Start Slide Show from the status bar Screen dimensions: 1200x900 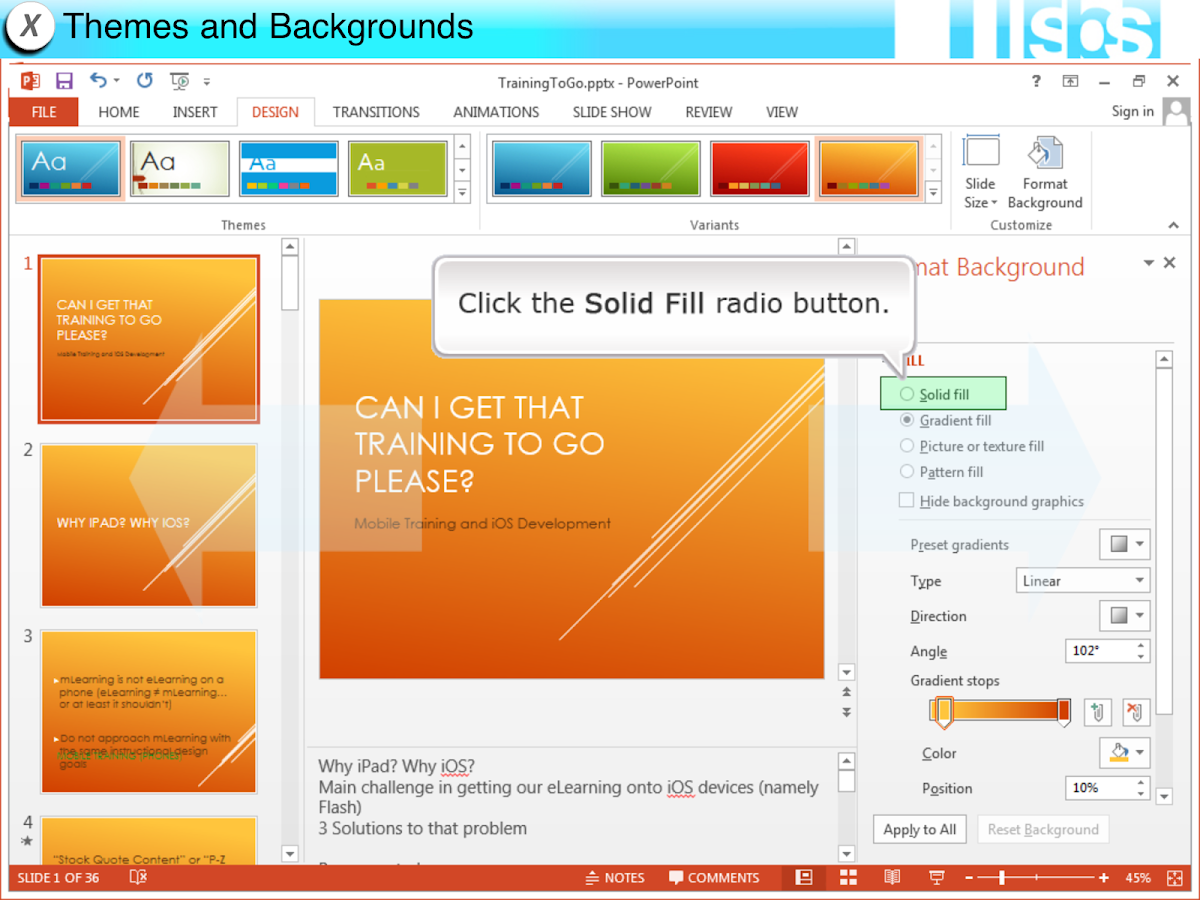point(936,877)
